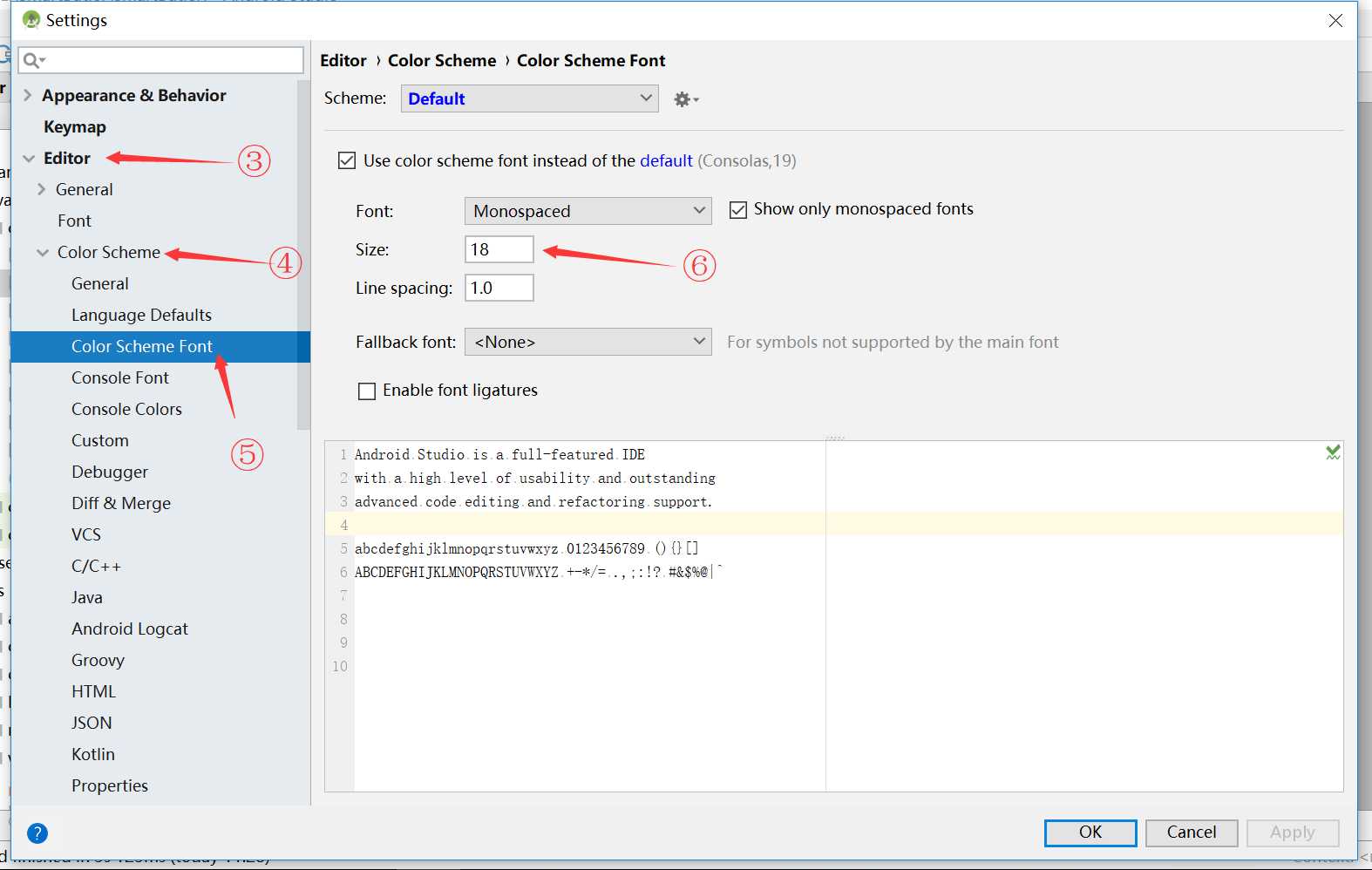1372x870 pixels.
Task: Select Android Logcat item
Action: point(130,629)
